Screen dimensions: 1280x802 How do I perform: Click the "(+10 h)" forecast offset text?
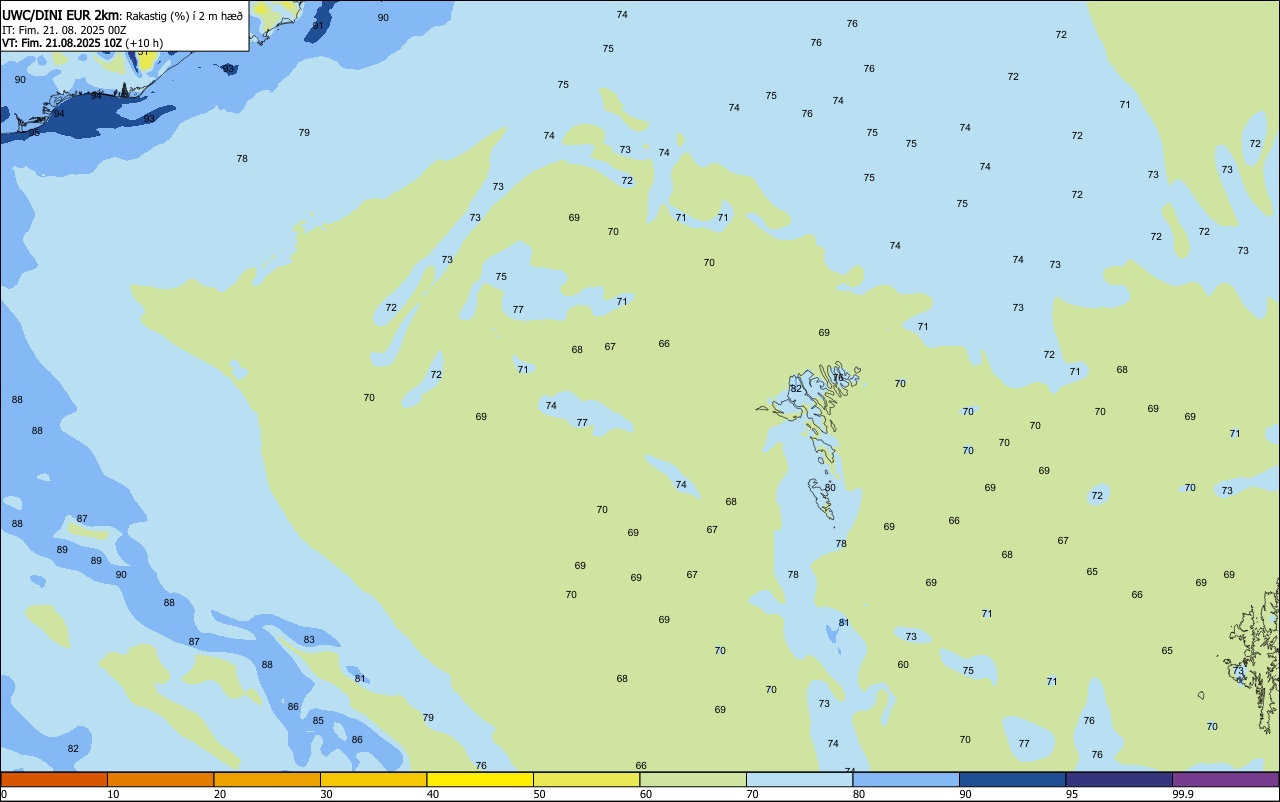(144, 43)
